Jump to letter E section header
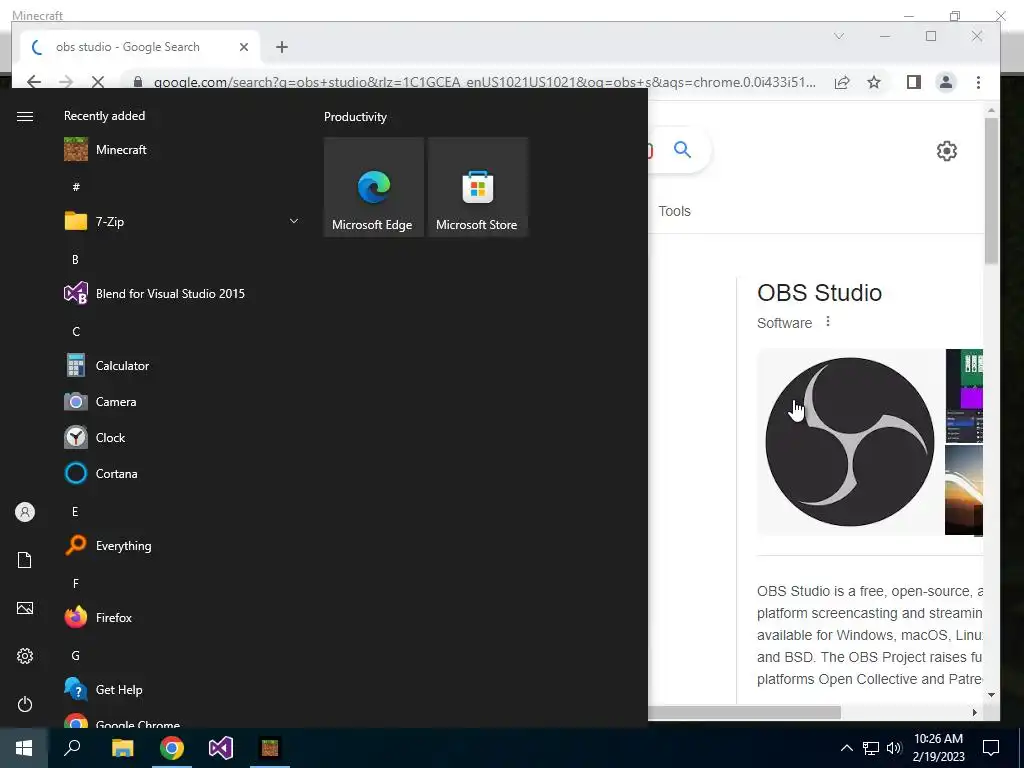This screenshot has width=1024, height=768. tap(75, 512)
